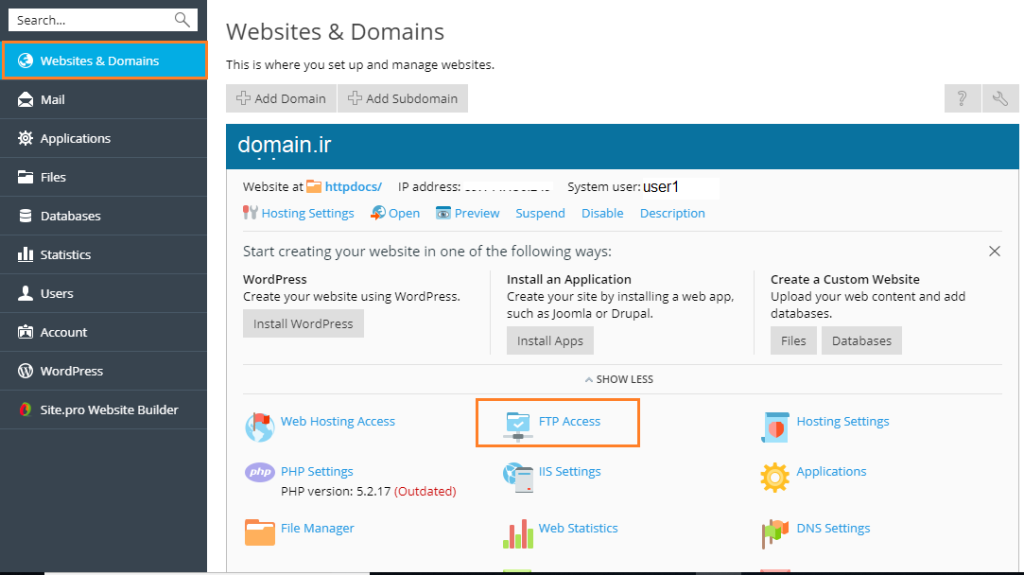Click the Applications gear icon in the grid
The width and height of the screenshot is (1024, 575).
pos(776,477)
